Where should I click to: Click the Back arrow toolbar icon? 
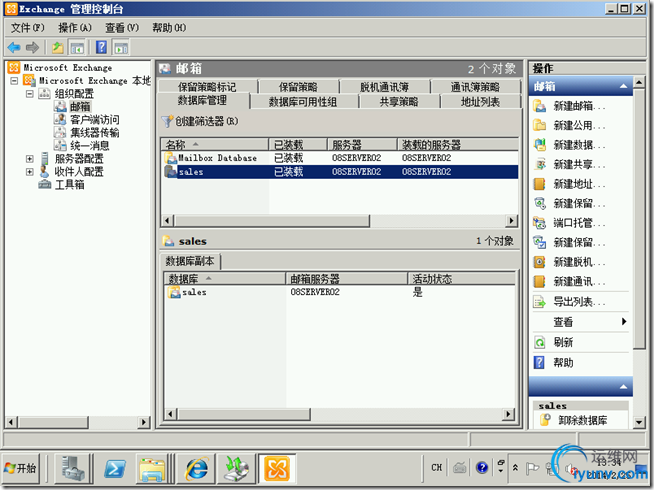pyautogui.click(x=14, y=48)
